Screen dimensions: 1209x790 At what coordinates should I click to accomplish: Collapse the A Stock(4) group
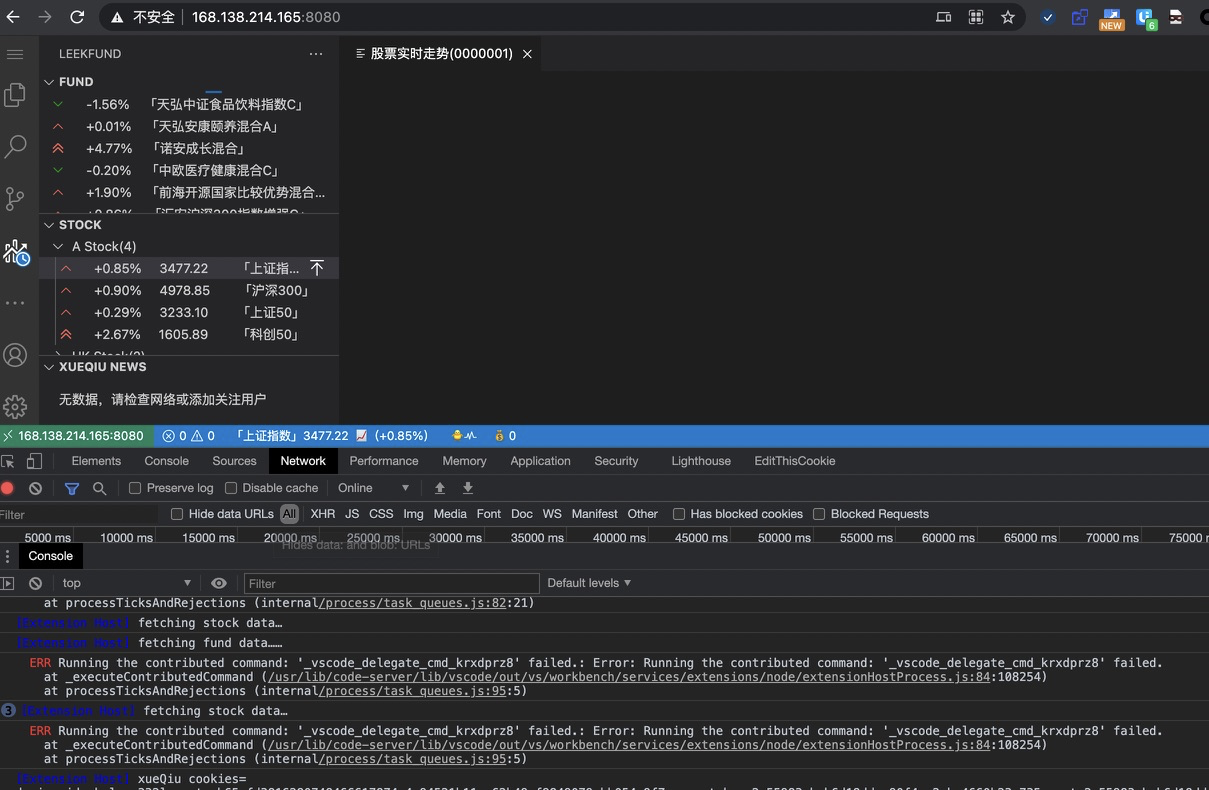[59, 246]
